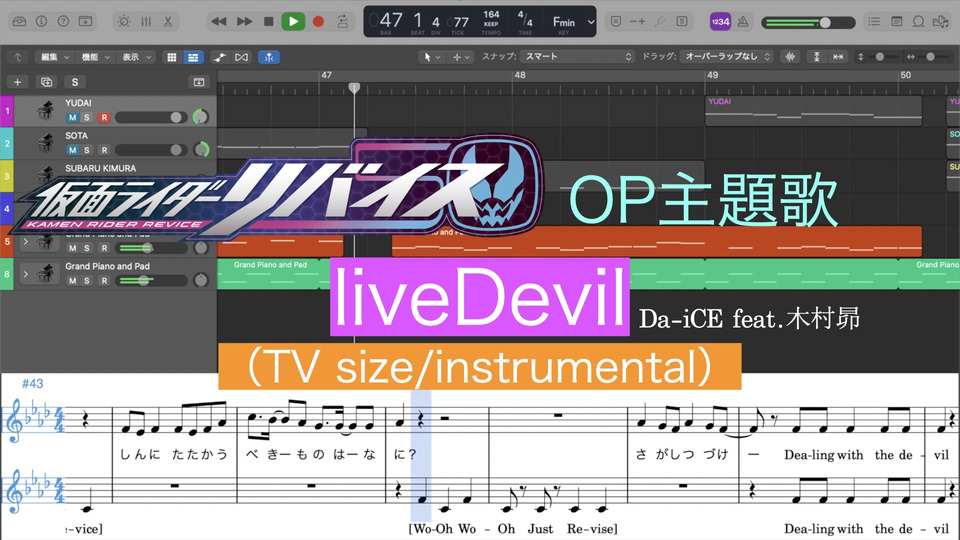Toggle the purple 1234 Count-in button
Viewport: 960px width, 540px height.
pyautogui.click(x=720, y=21)
